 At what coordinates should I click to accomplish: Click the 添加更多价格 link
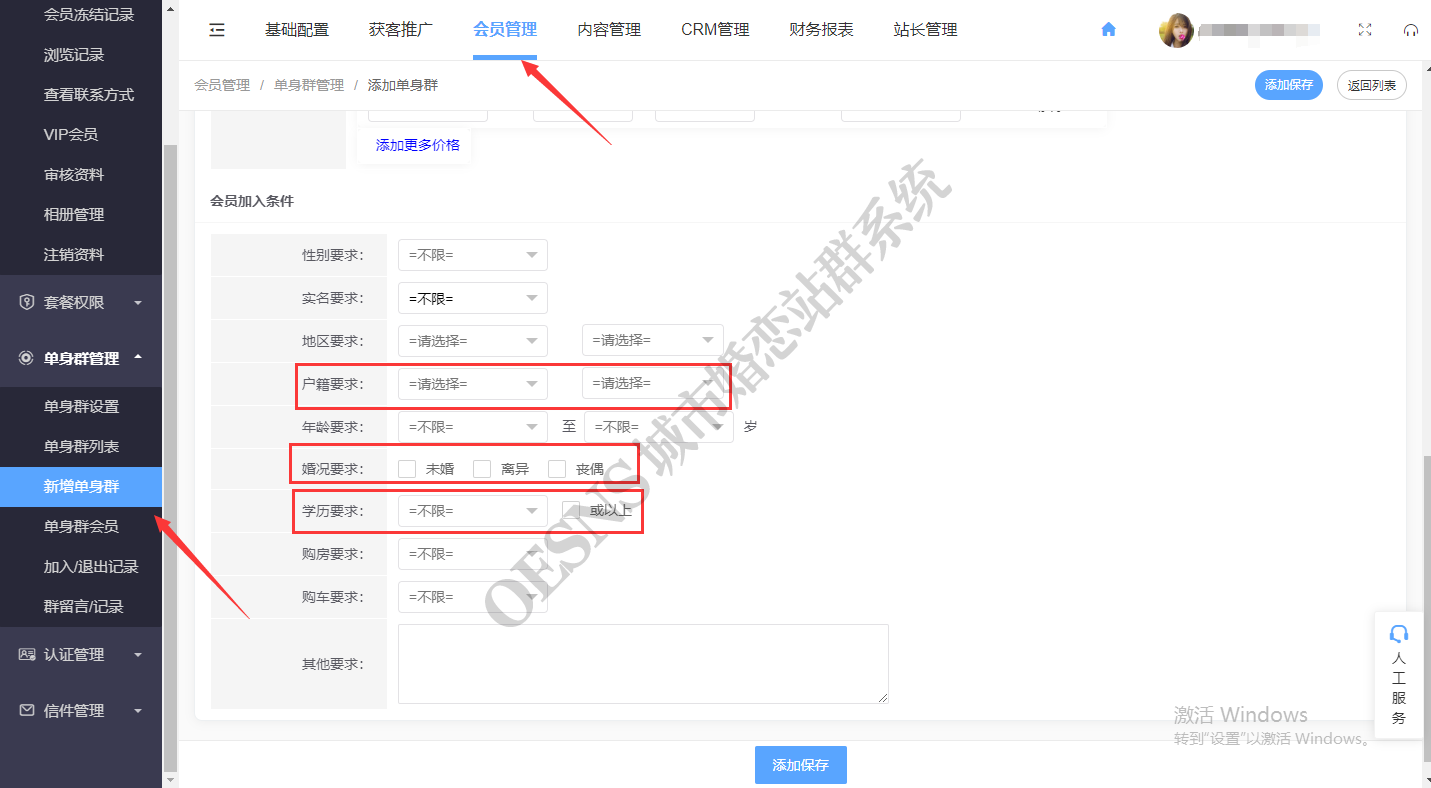coord(418,145)
